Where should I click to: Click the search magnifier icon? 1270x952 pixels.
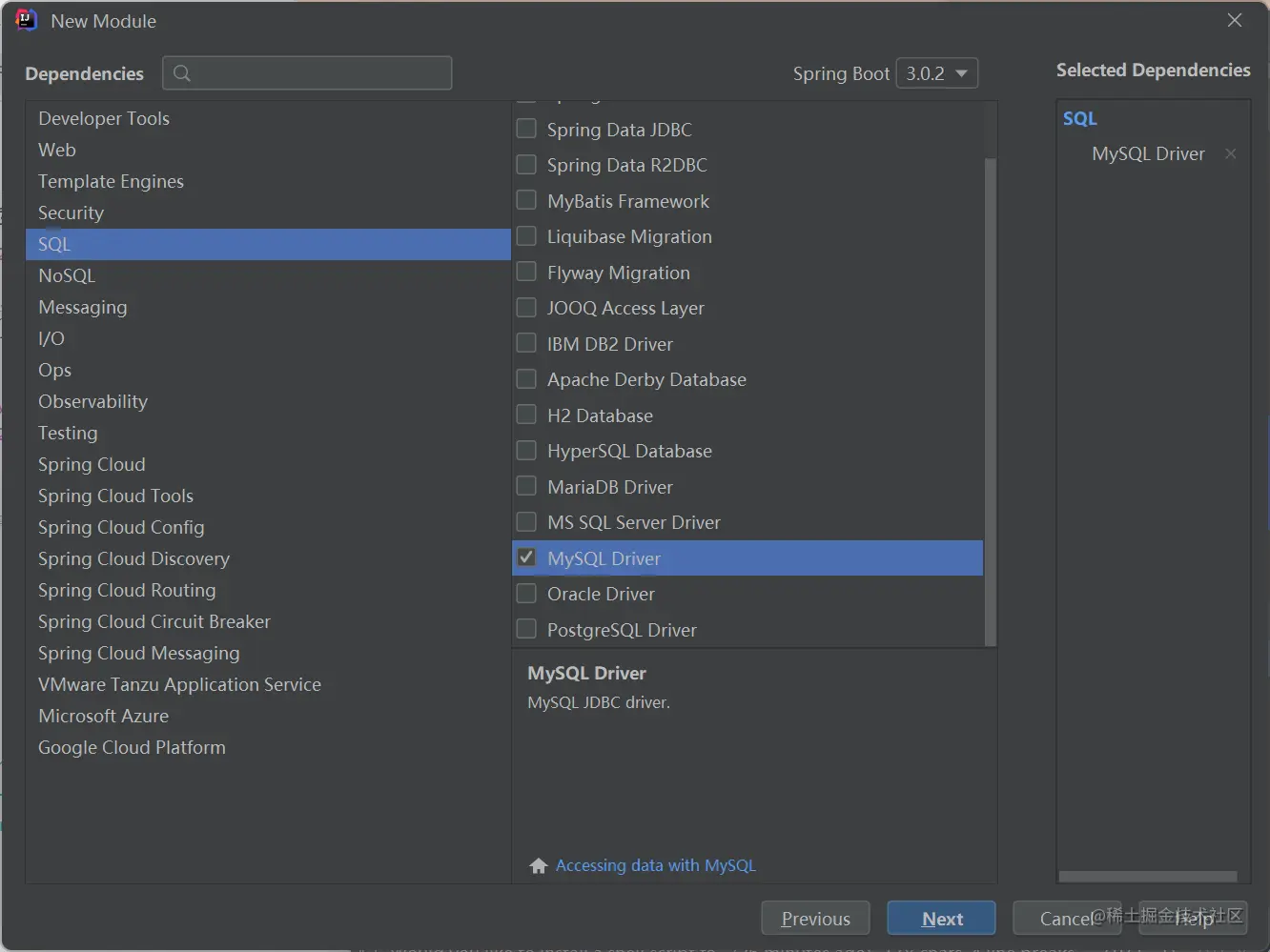click(182, 73)
